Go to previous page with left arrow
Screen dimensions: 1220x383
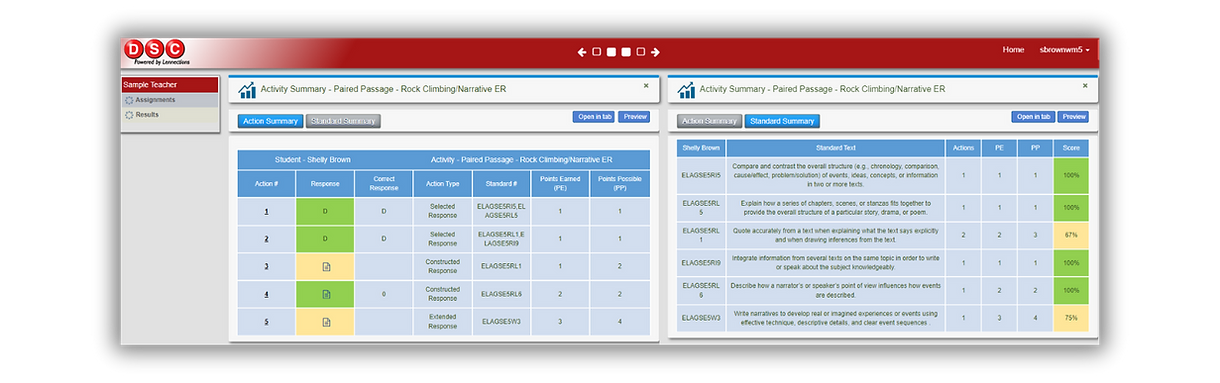[582, 52]
